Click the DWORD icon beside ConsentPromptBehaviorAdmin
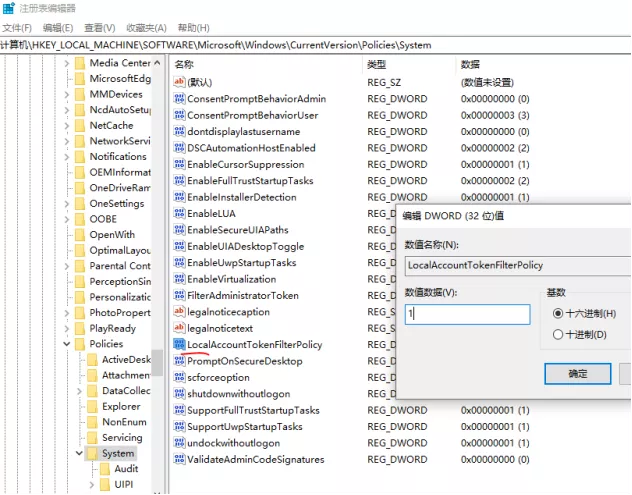Viewport: 632px width, 495px height. click(179, 99)
